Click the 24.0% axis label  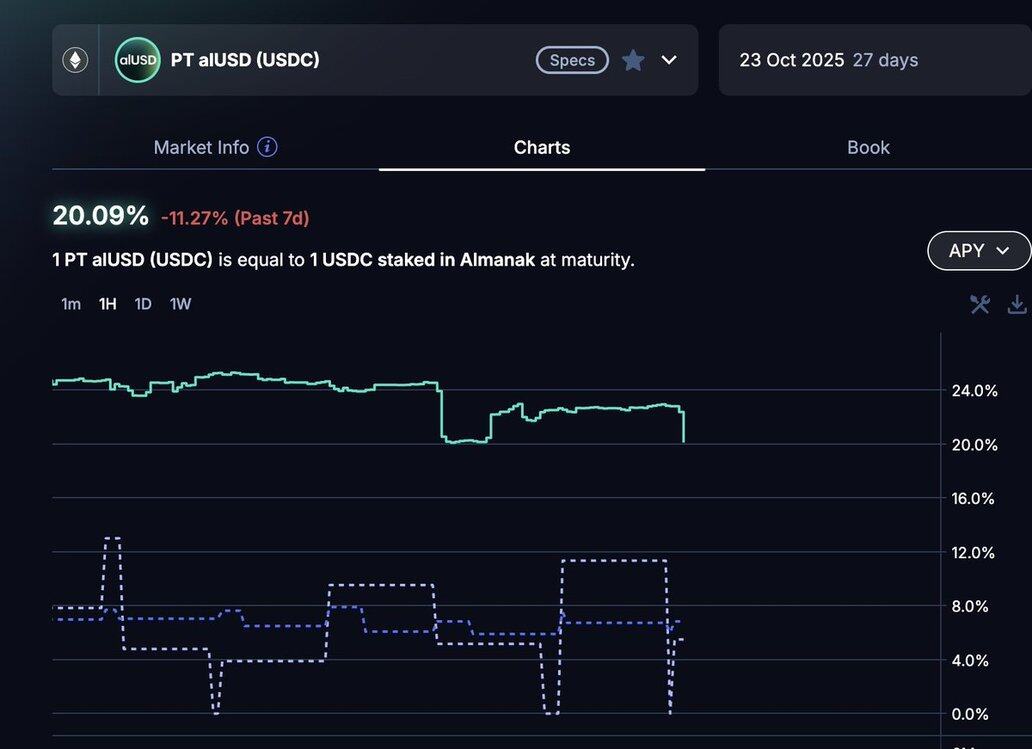(x=975, y=391)
